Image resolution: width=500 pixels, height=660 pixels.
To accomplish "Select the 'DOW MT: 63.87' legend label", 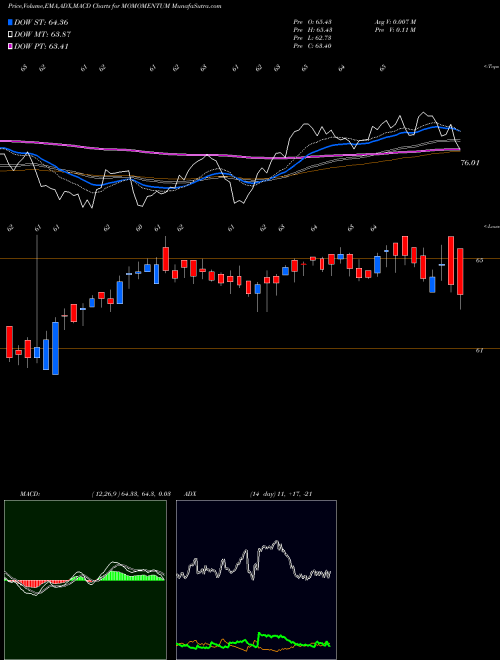I will [42, 35].
